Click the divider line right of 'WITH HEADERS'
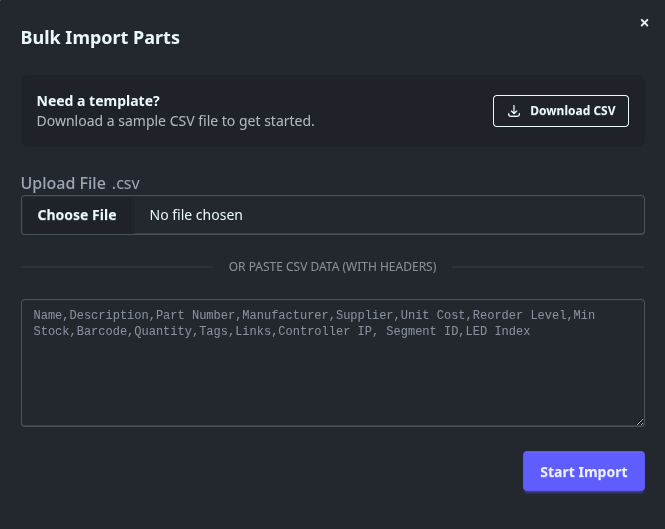Image resolution: width=665 pixels, height=529 pixels. click(x=550, y=267)
